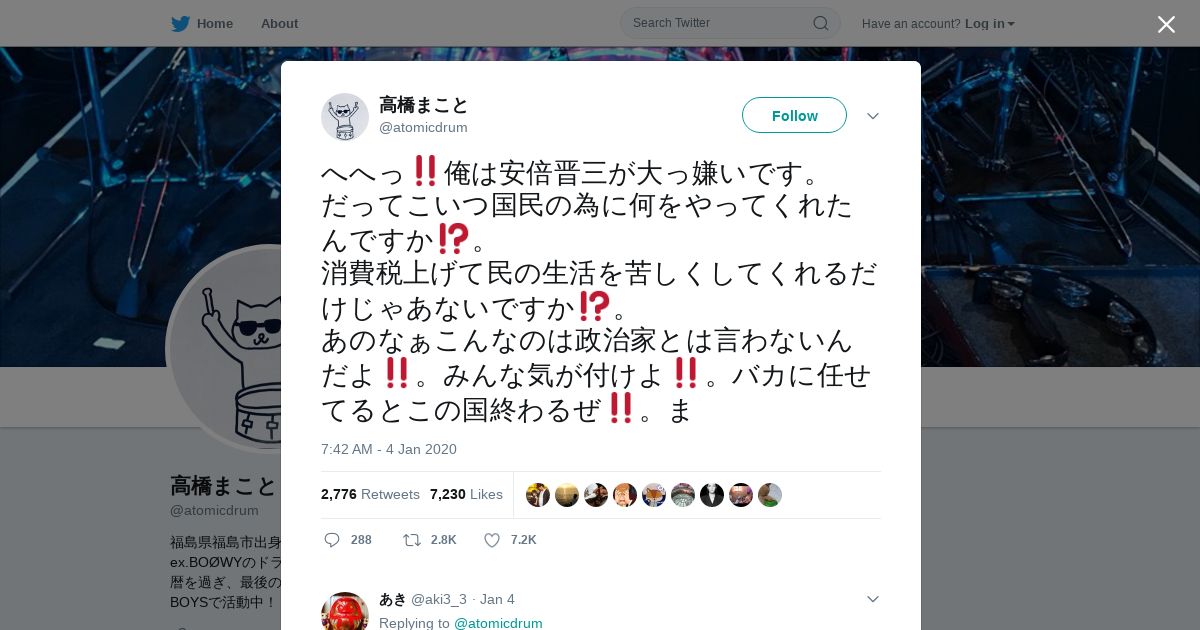Open the About menu item
Viewport: 1200px width, 630px height.
coord(279,23)
